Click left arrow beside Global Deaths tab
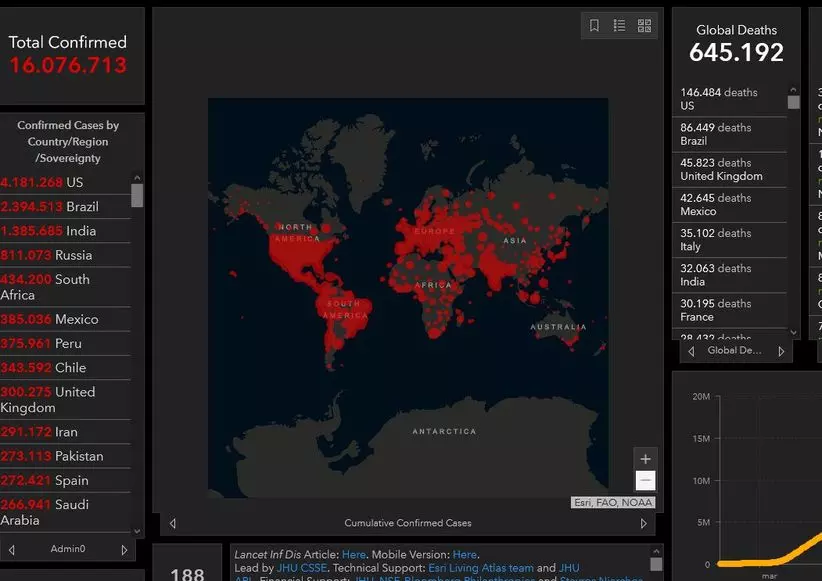This screenshot has width=822, height=581. pos(691,351)
